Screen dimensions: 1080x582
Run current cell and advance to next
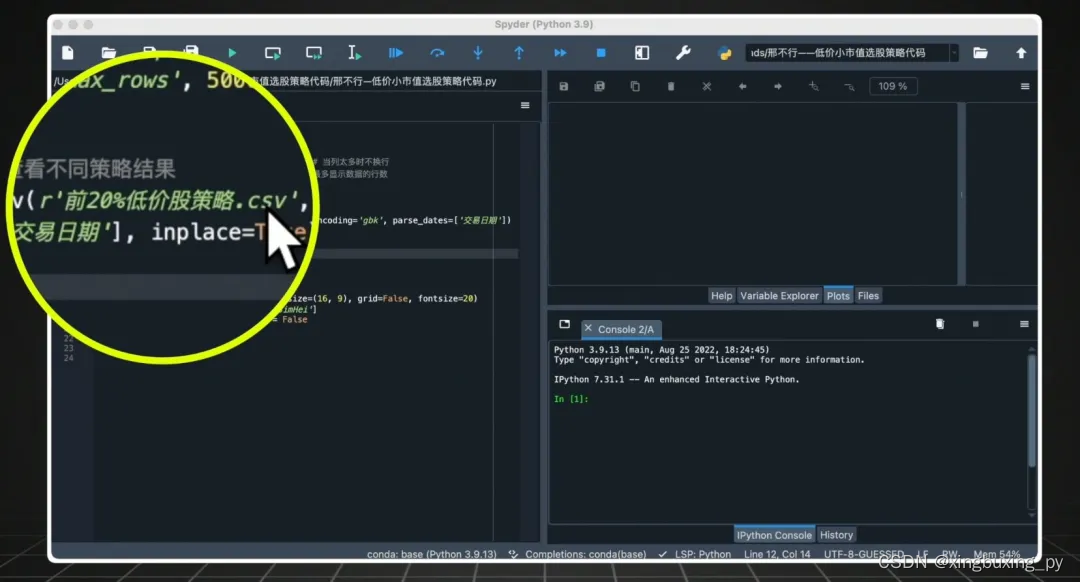click(314, 53)
